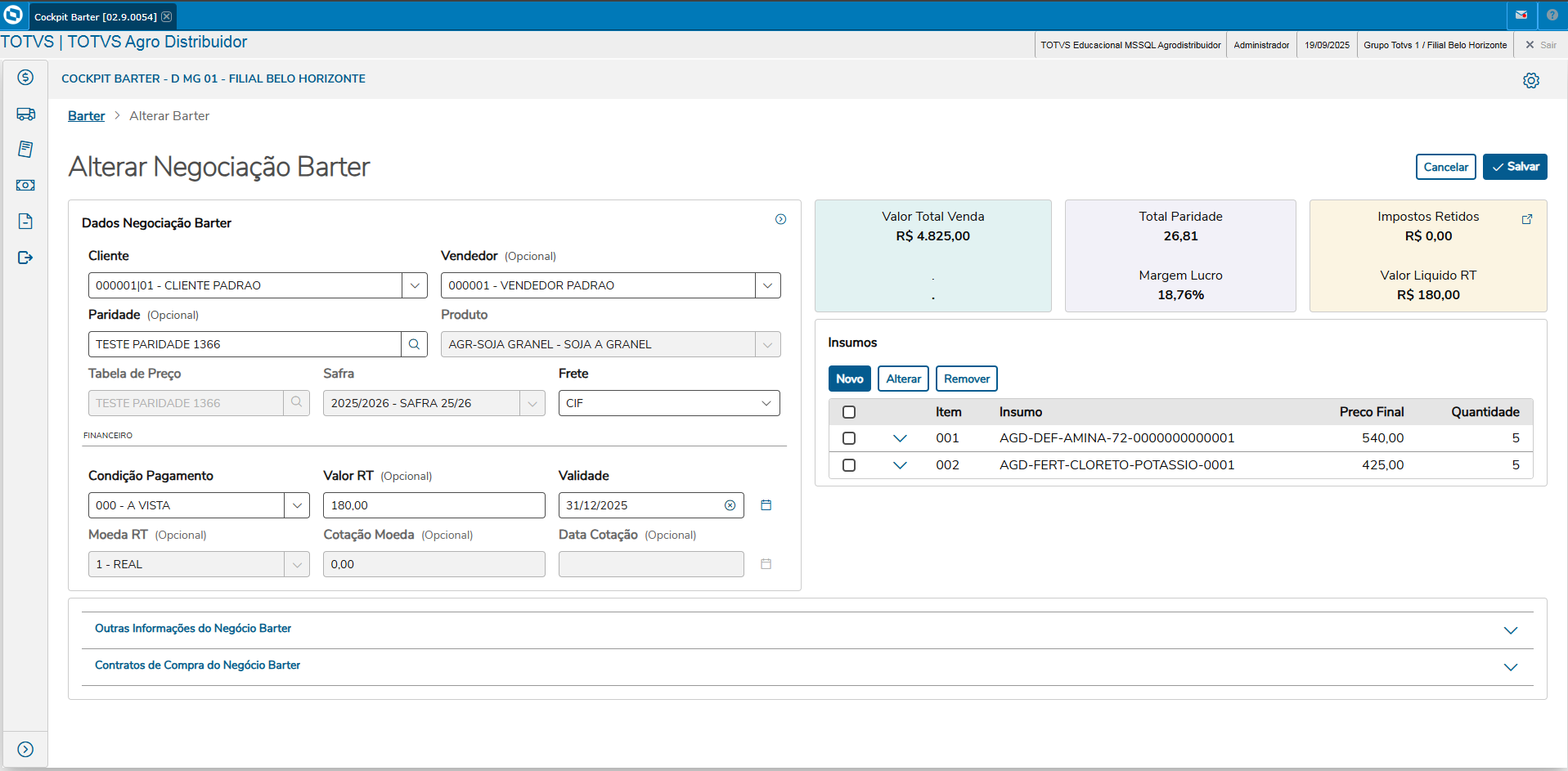
Task: Open the delivery truck sidebar icon
Action: (25, 114)
